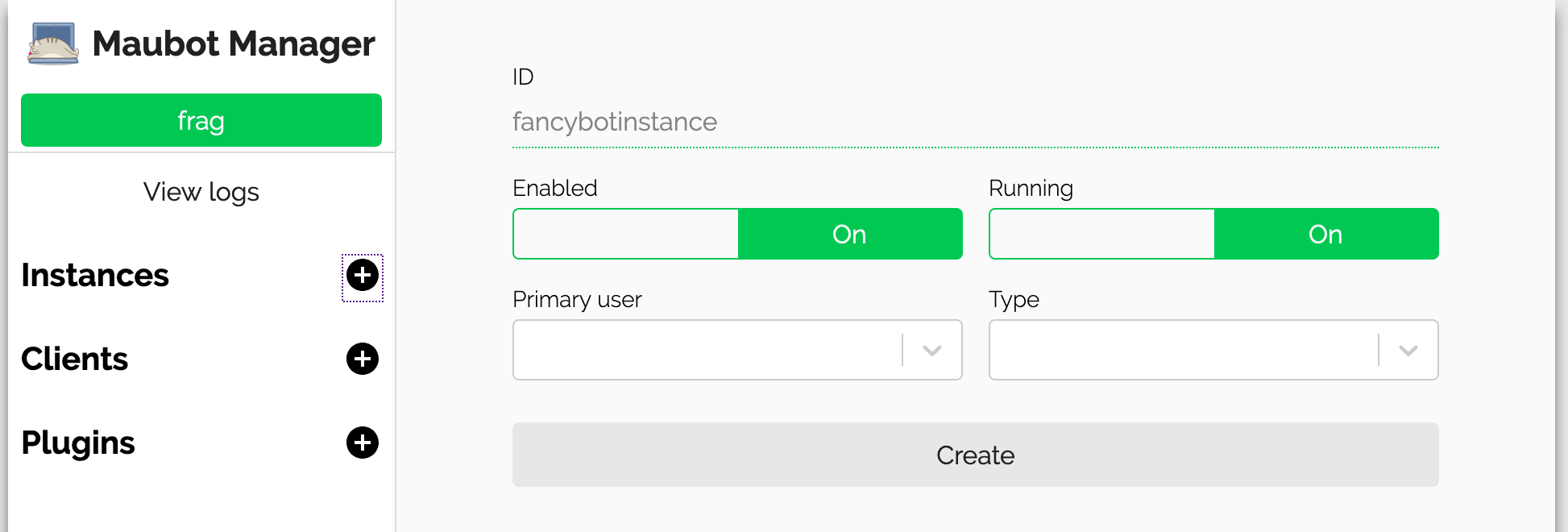1568x532 pixels.
Task: Click the Maubot cat logo icon
Action: click(x=53, y=44)
